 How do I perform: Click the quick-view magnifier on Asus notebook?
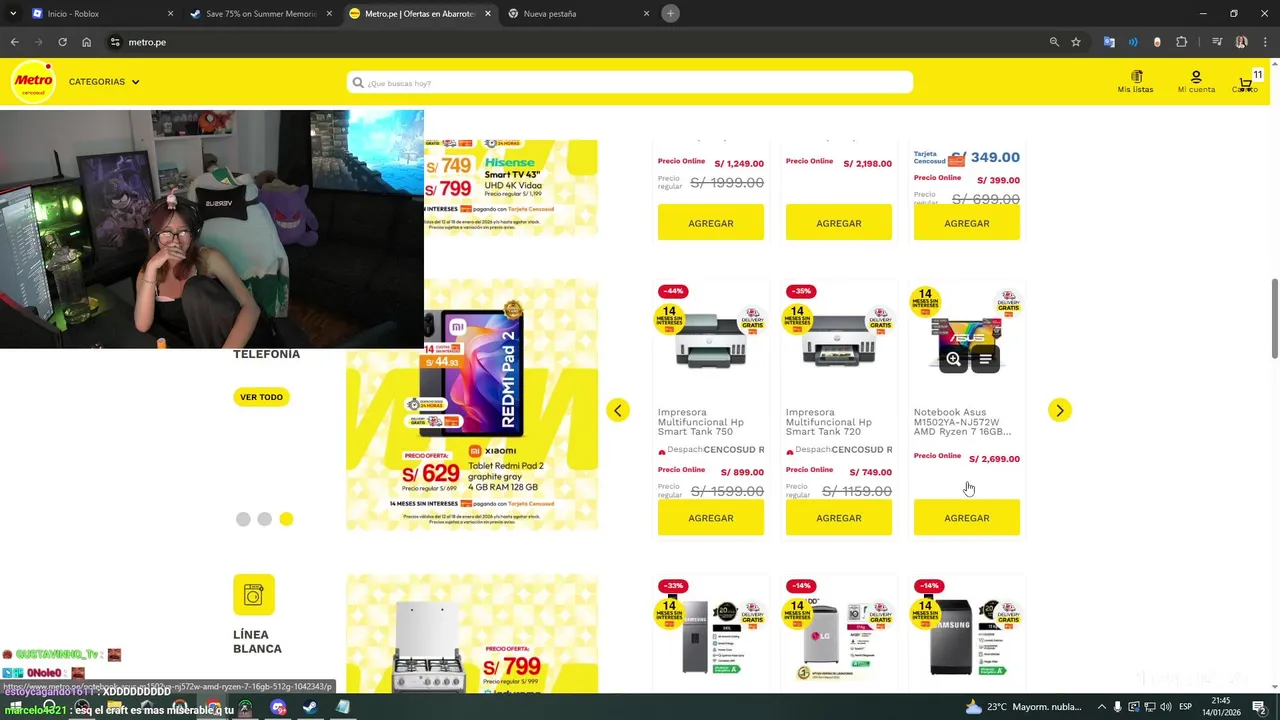tap(953, 359)
